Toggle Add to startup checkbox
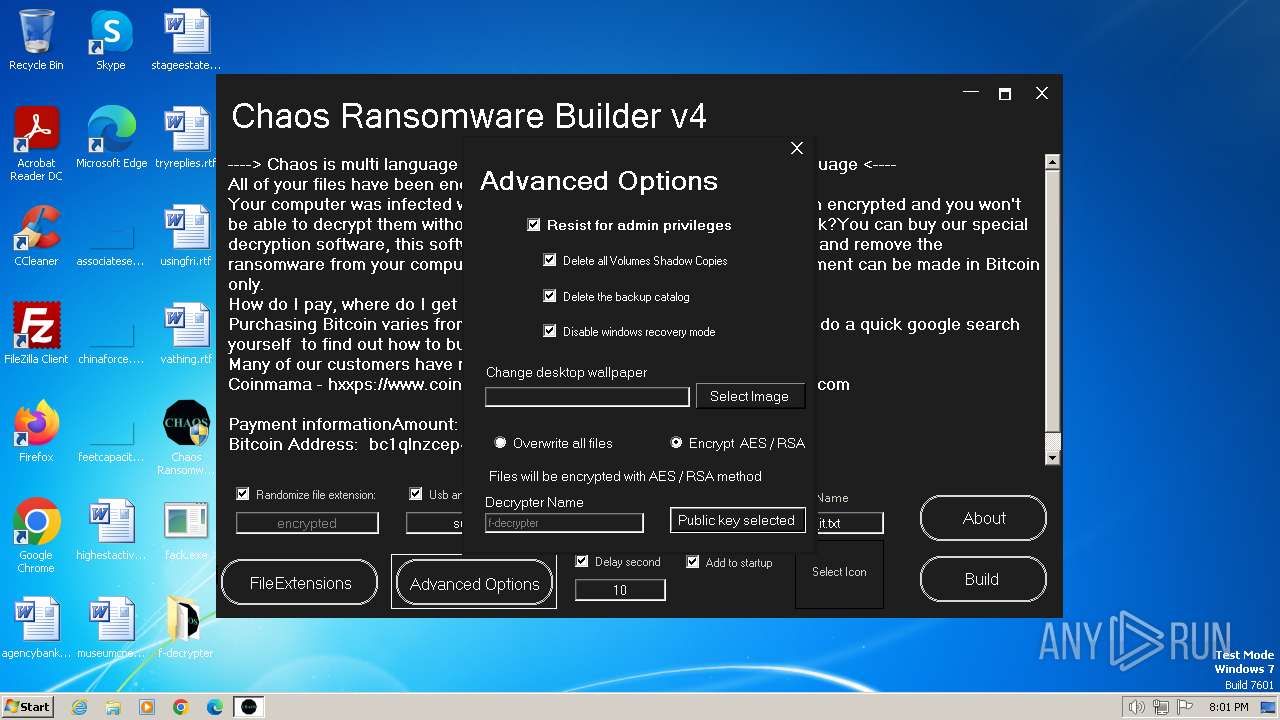The image size is (1280, 720). [x=692, y=562]
